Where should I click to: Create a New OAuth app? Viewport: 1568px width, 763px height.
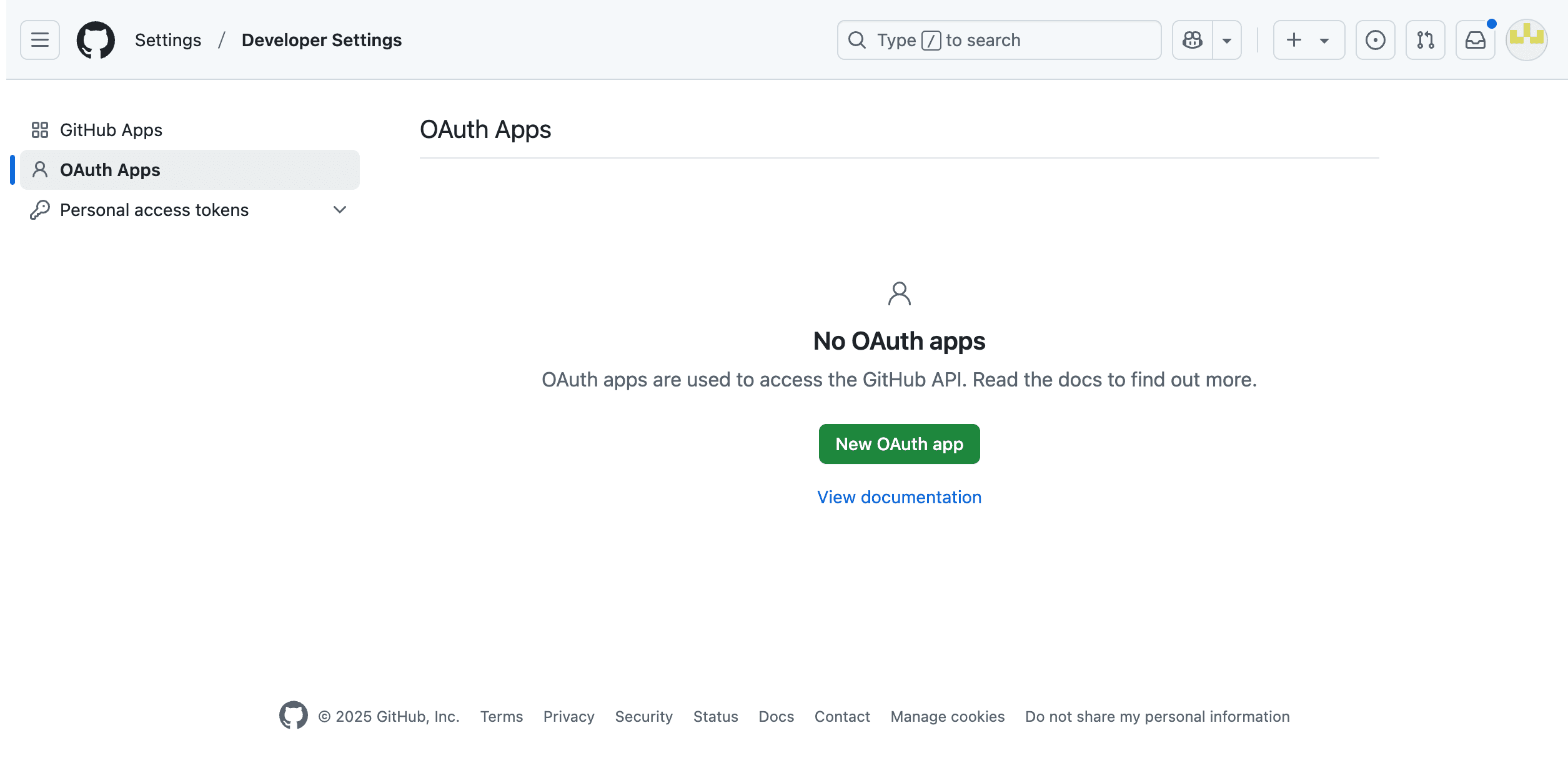pyautogui.click(x=899, y=443)
